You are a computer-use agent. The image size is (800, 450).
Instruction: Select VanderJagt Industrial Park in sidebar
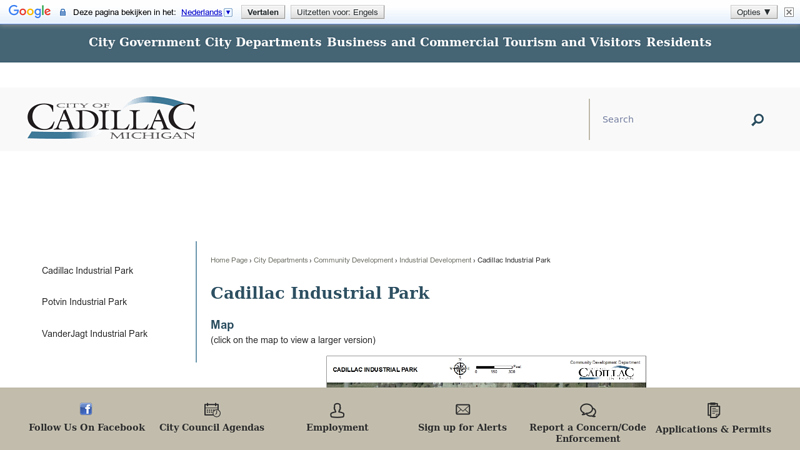(94, 334)
